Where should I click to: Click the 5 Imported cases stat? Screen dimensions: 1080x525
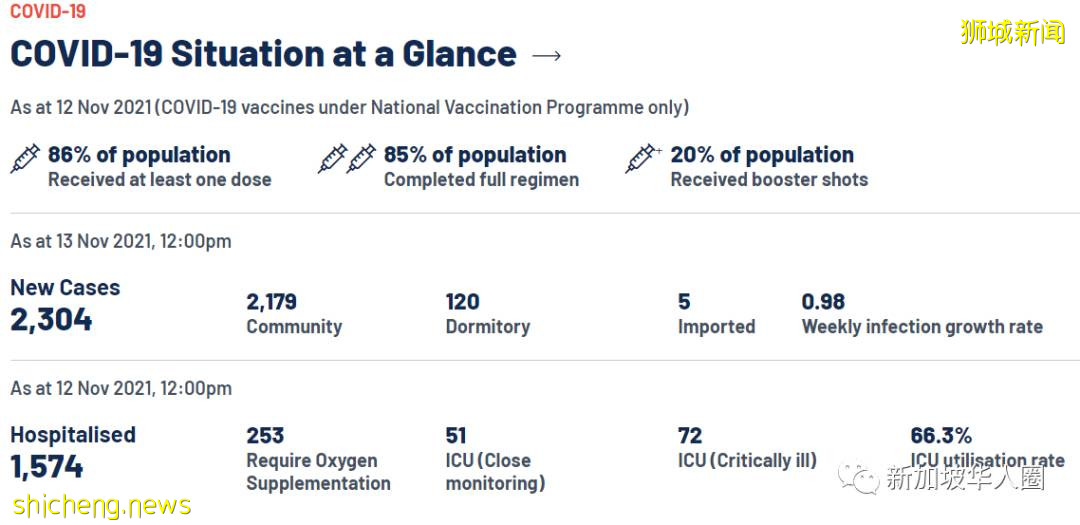tap(684, 302)
